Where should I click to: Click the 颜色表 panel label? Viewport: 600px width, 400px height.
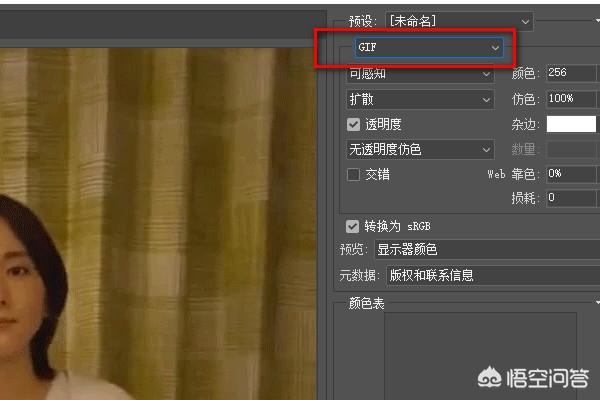click(366, 304)
